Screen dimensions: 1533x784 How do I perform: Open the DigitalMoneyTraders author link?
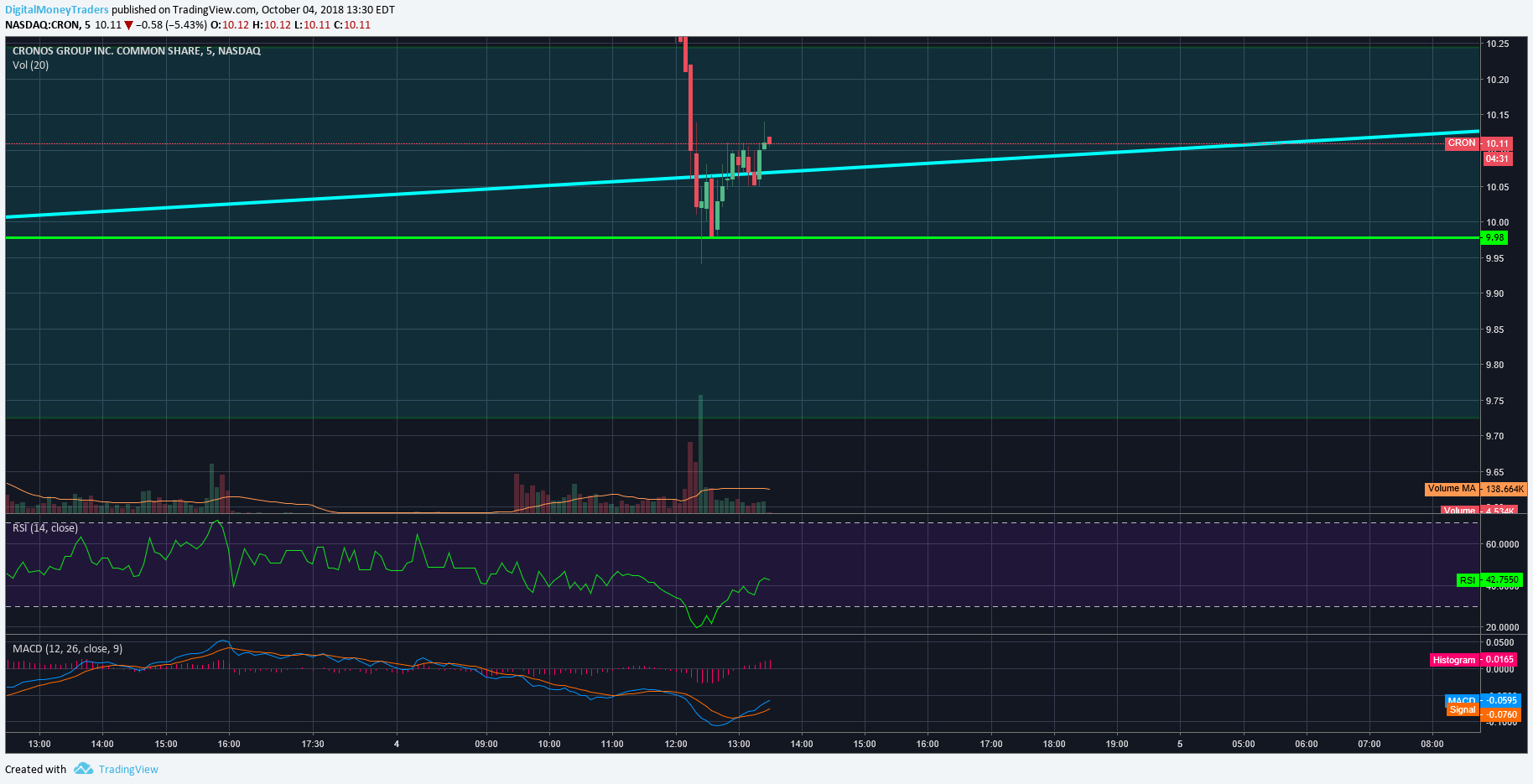click(x=57, y=10)
